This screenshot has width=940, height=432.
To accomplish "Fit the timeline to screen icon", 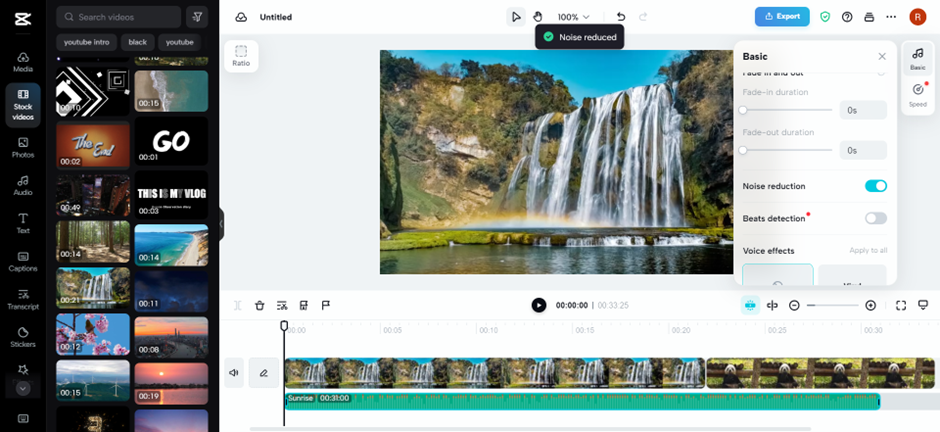I will (x=900, y=306).
